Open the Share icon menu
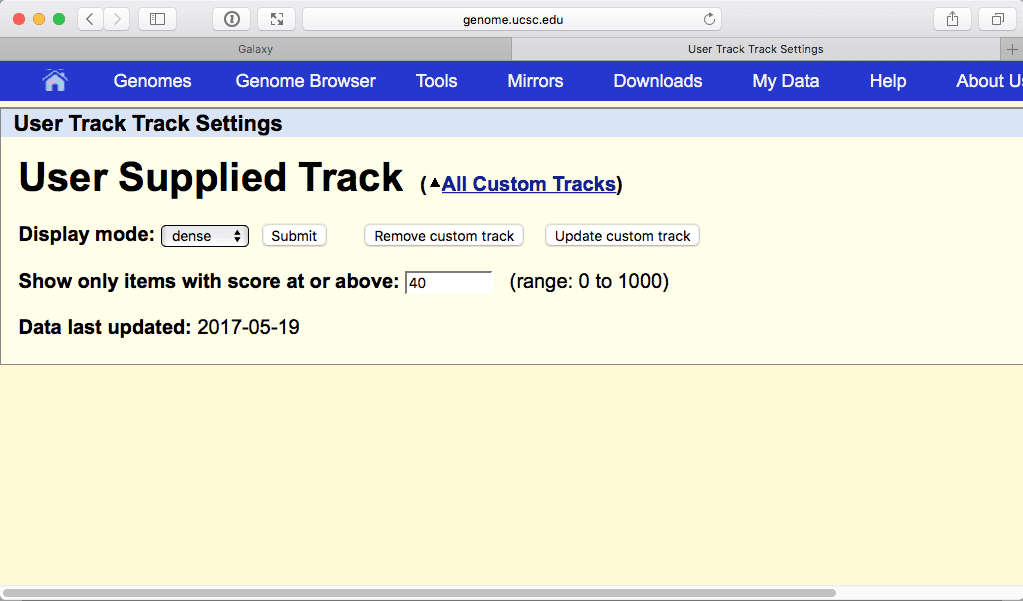The width and height of the screenshot is (1023, 601). click(x=952, y=19)
